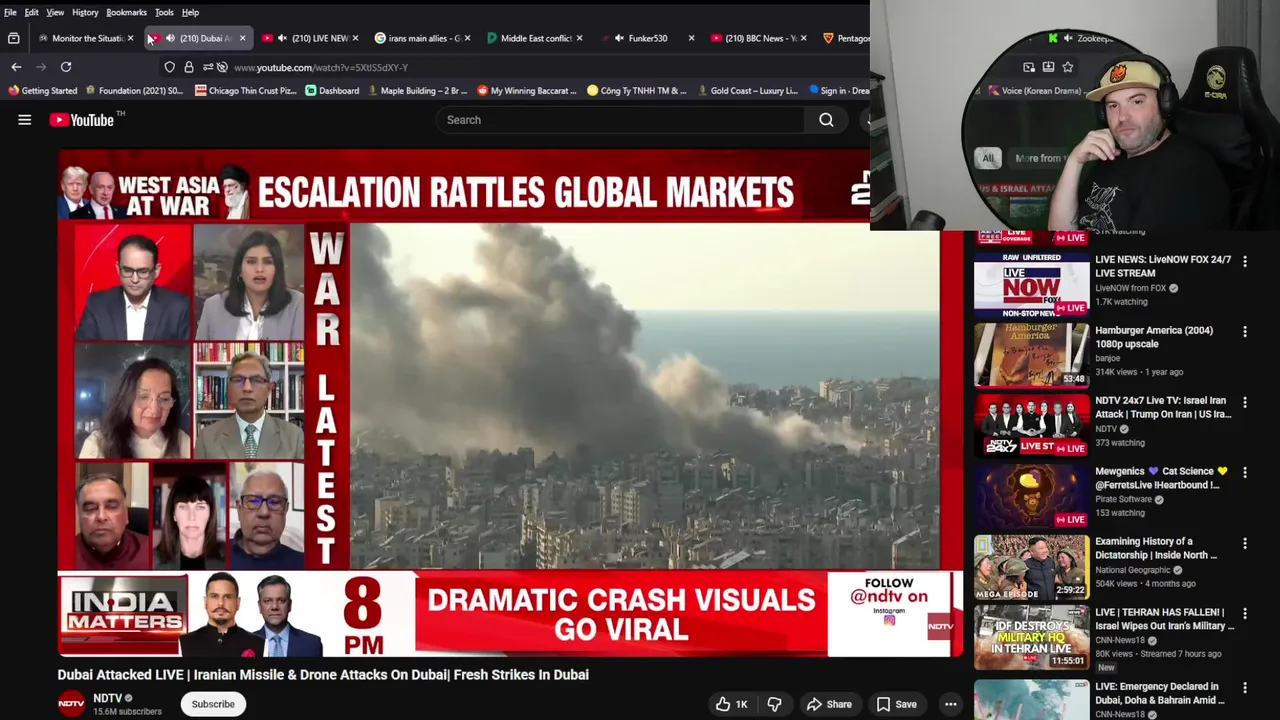The image size is (1280, 720).
Task: Close the Middle East conflict tab
Action: click(x=579, y=38)
